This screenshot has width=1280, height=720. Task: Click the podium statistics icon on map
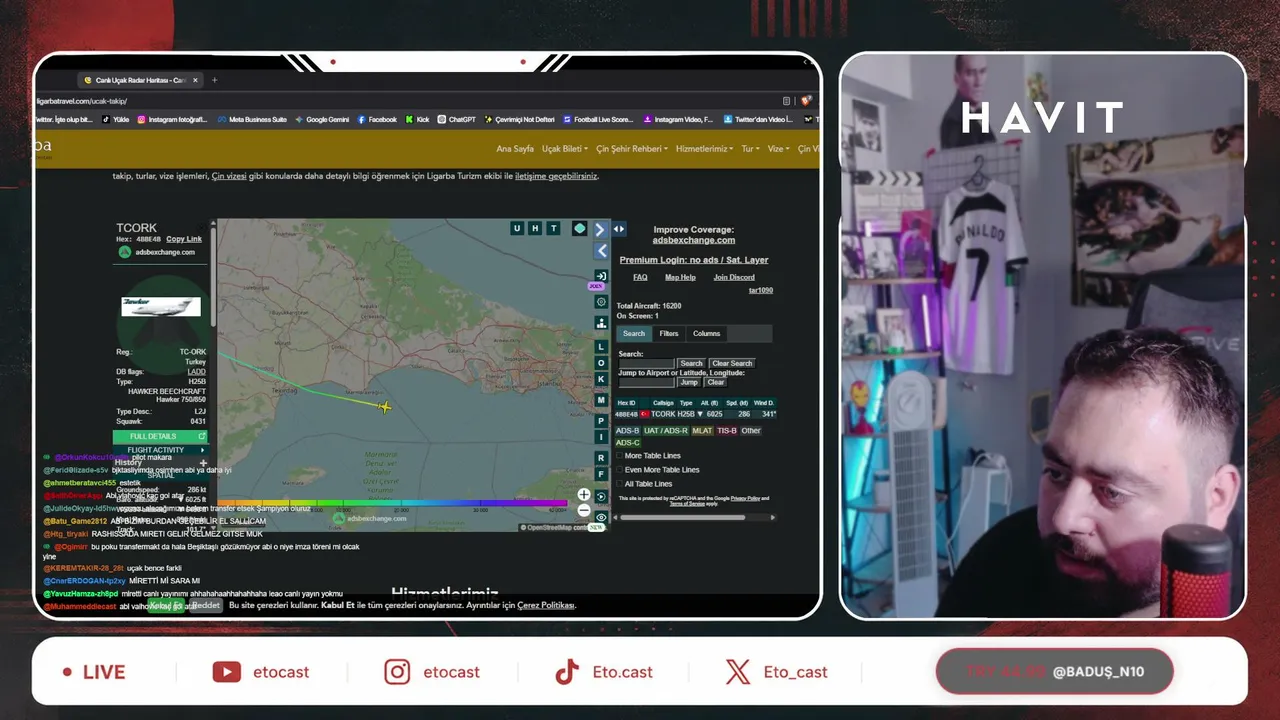601,323
